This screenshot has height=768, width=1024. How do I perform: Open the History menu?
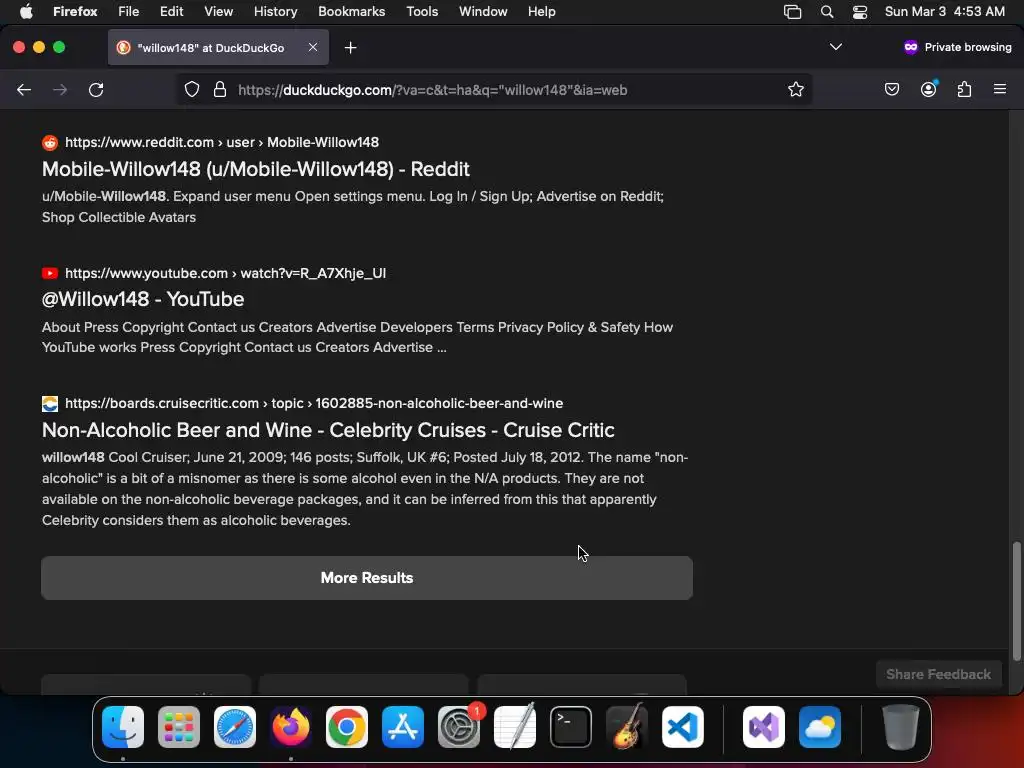(275, 11)
